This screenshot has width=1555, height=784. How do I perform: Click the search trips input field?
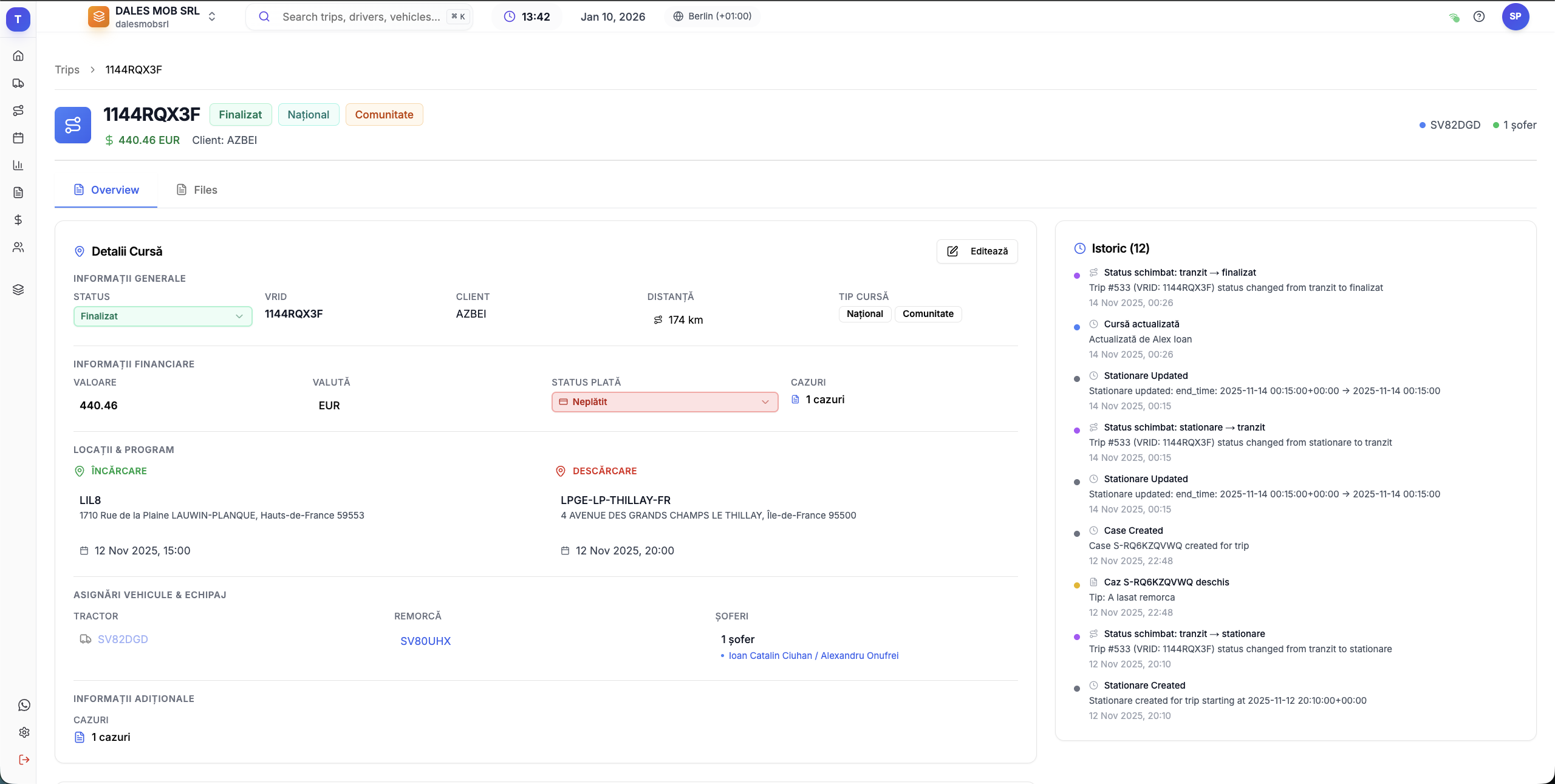pyautogui.click(x=361, y=17)
